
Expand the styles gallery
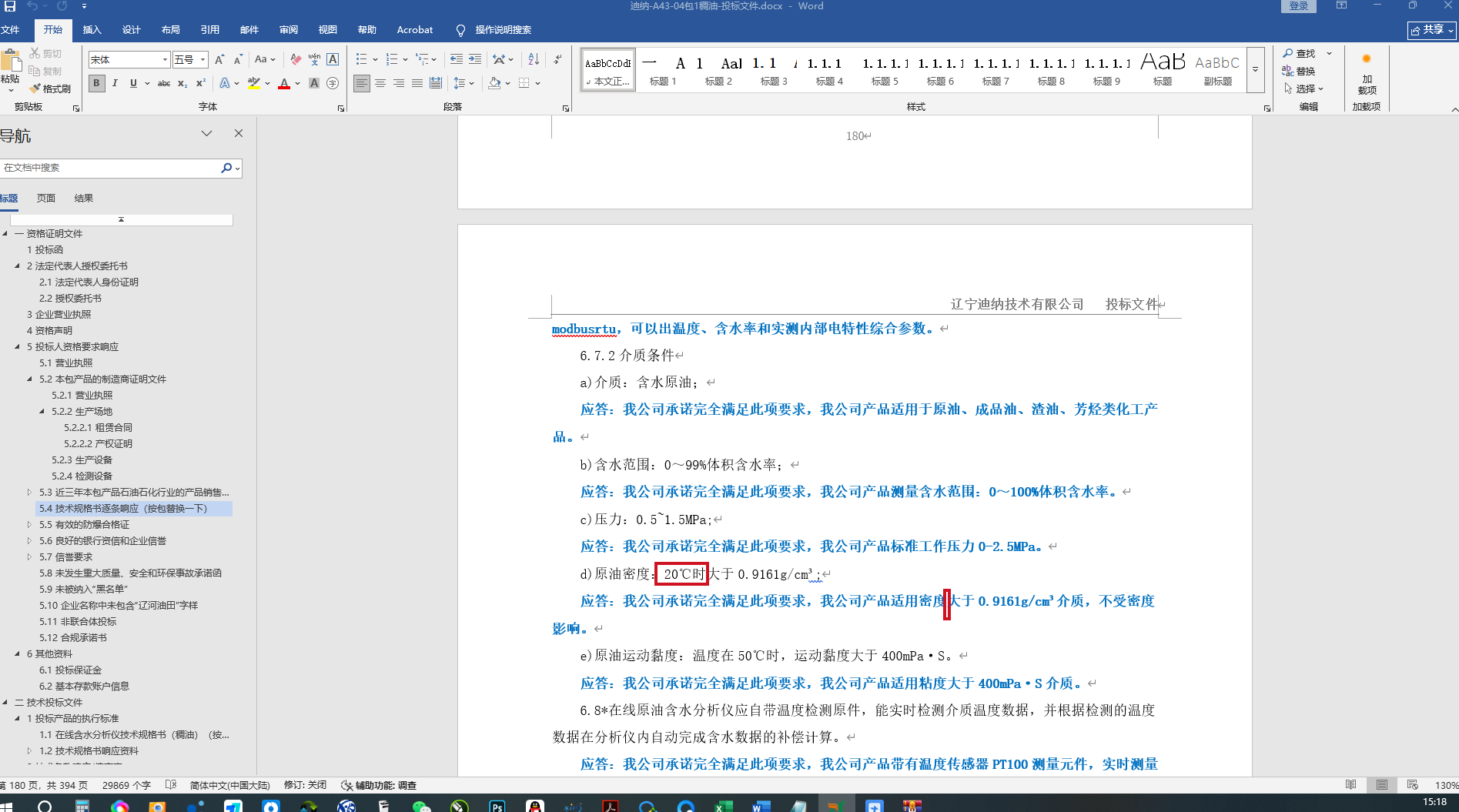click(1255, 69)
